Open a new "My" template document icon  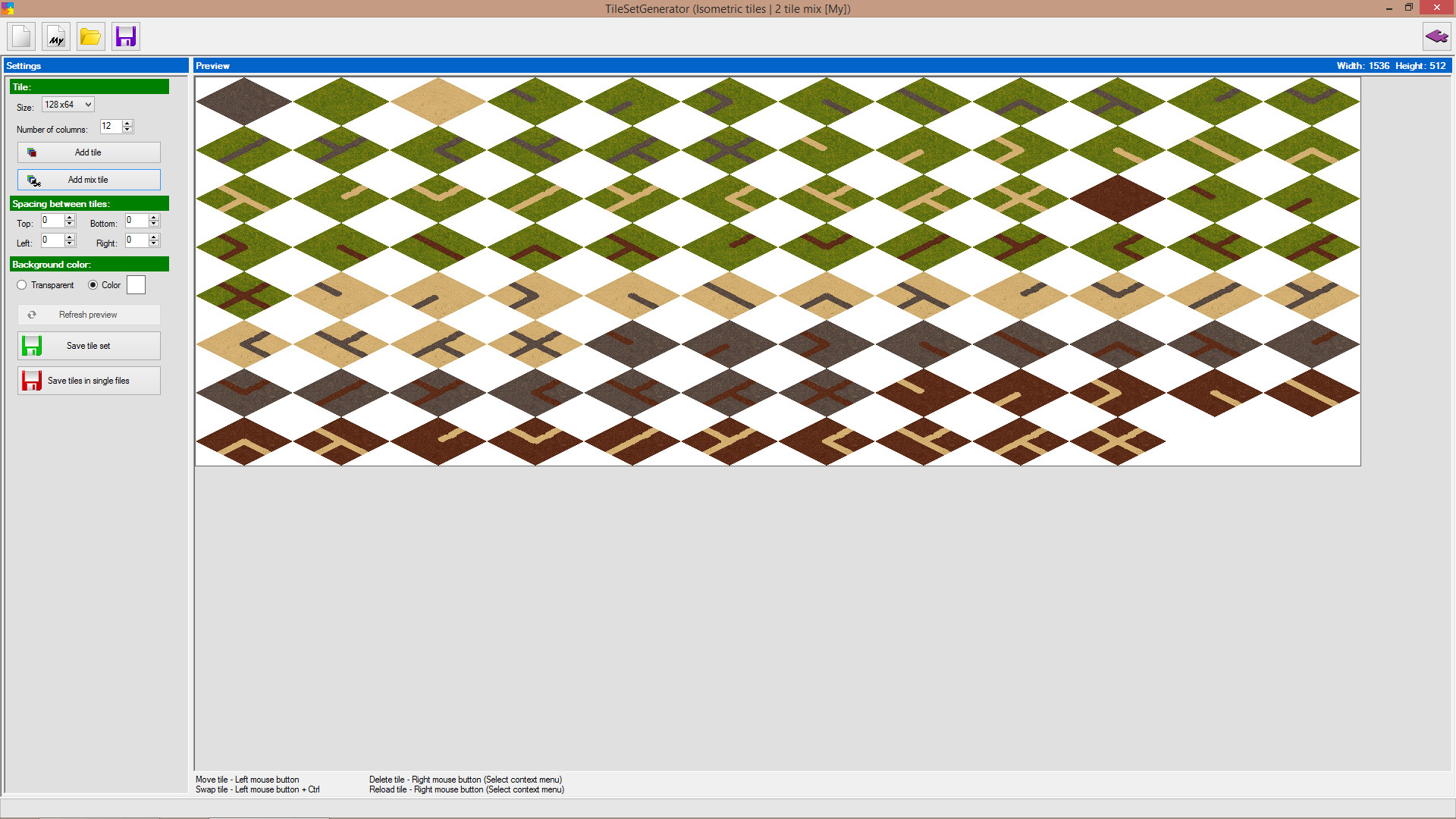point(55,36)
